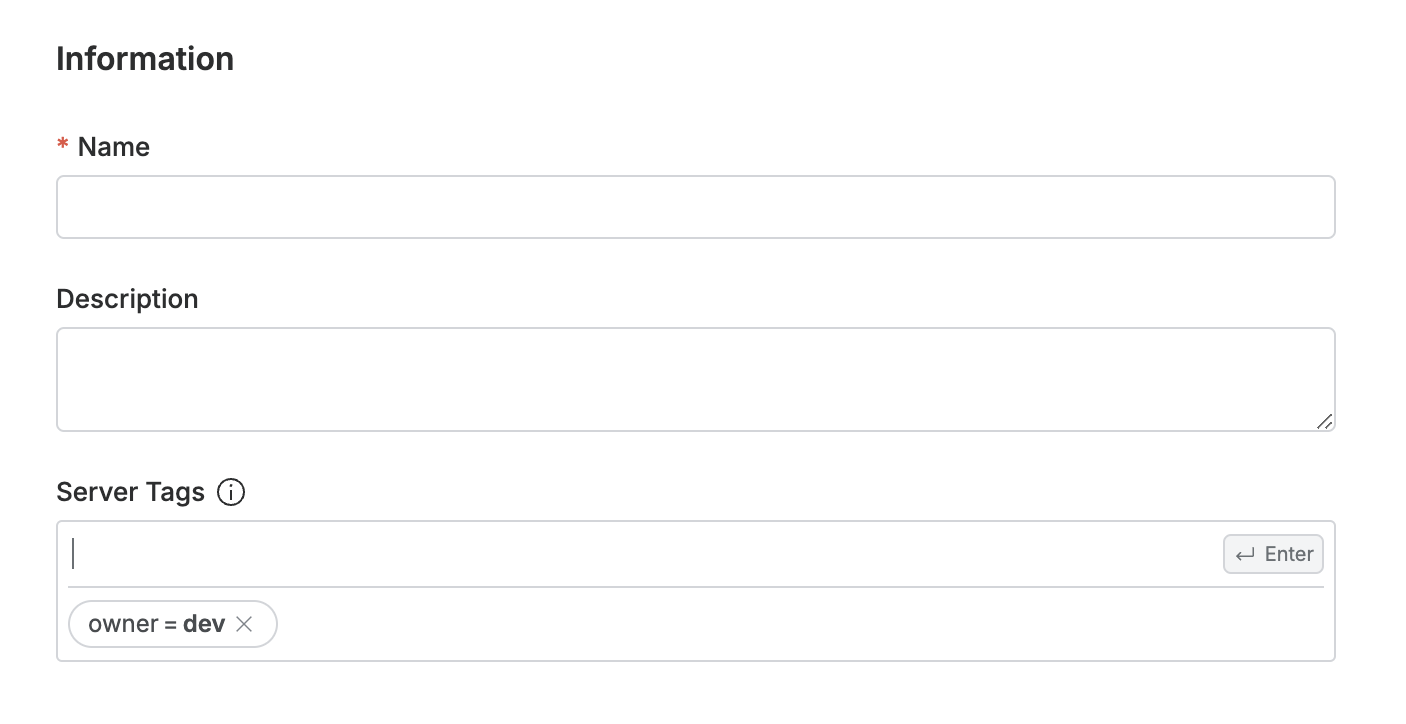Focus the Server Tags text input
The height and width of the screenshot is (724, 1406).
click(640, 554)
